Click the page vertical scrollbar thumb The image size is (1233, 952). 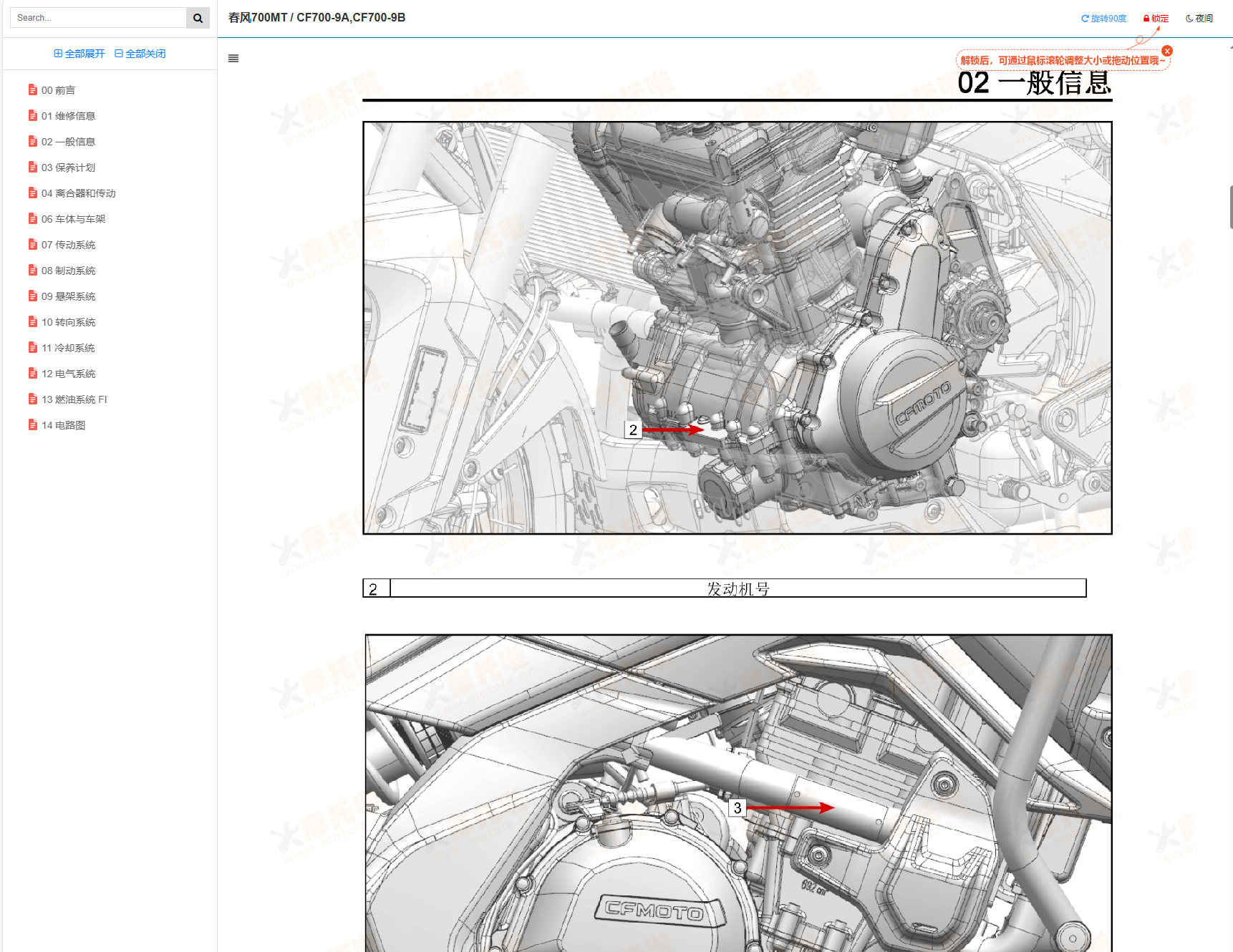(x=1231, y=207)
